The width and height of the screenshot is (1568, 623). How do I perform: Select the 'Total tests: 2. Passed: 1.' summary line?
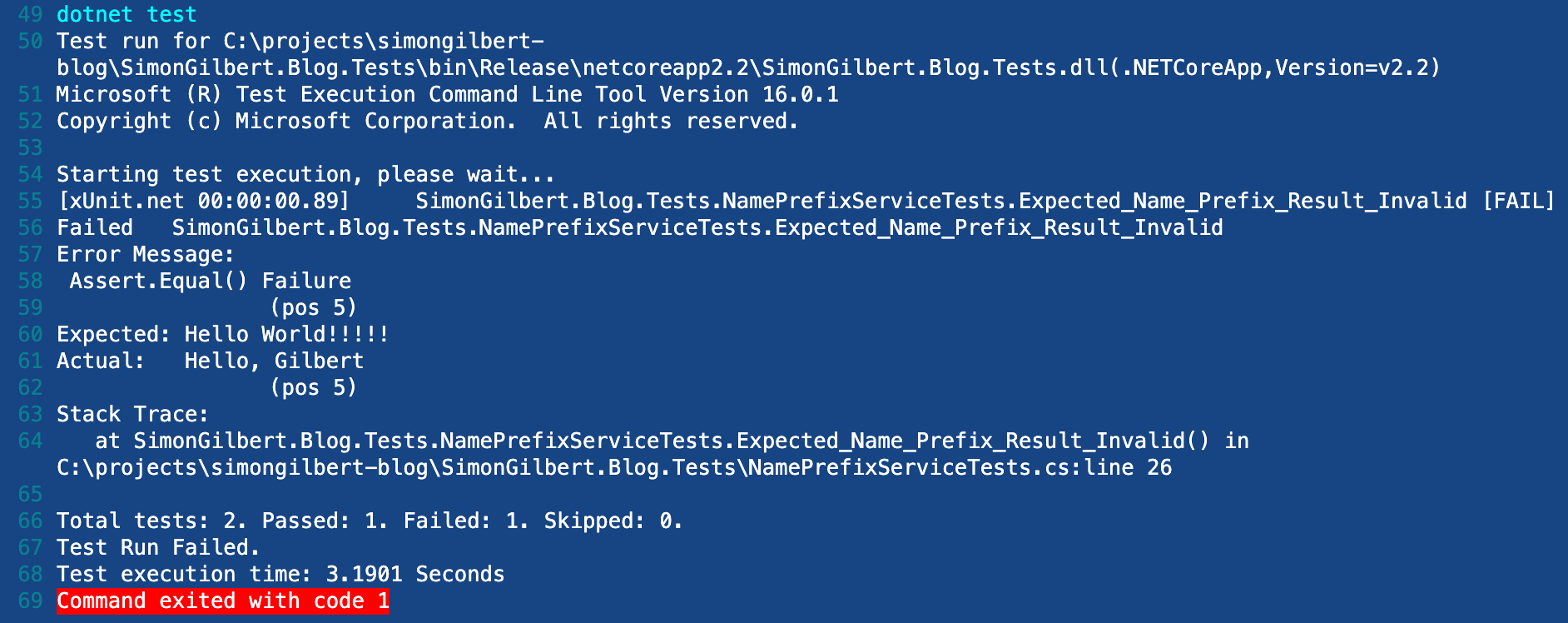[x=370, y=521]
